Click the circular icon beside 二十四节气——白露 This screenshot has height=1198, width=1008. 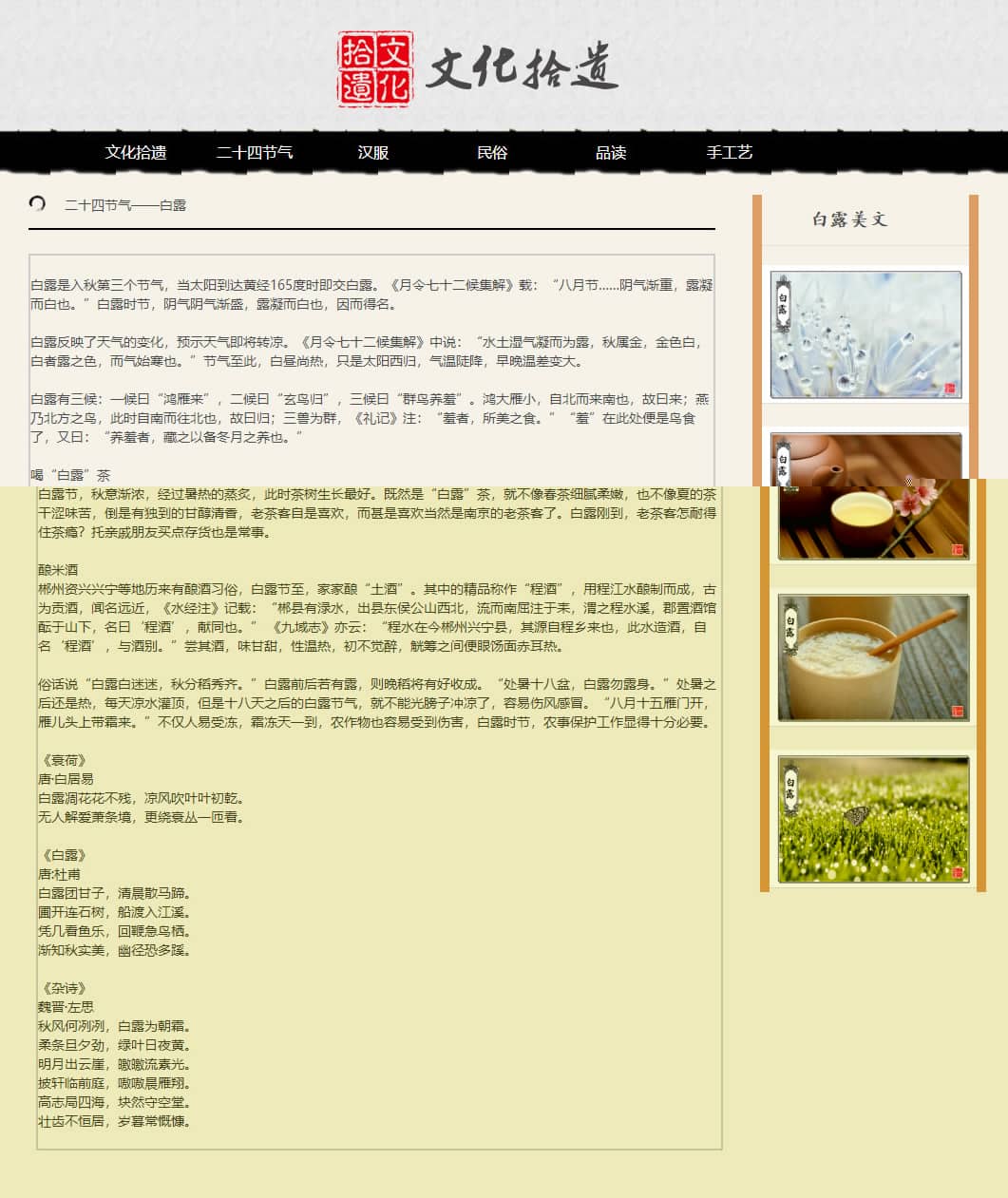coord(37,203)
